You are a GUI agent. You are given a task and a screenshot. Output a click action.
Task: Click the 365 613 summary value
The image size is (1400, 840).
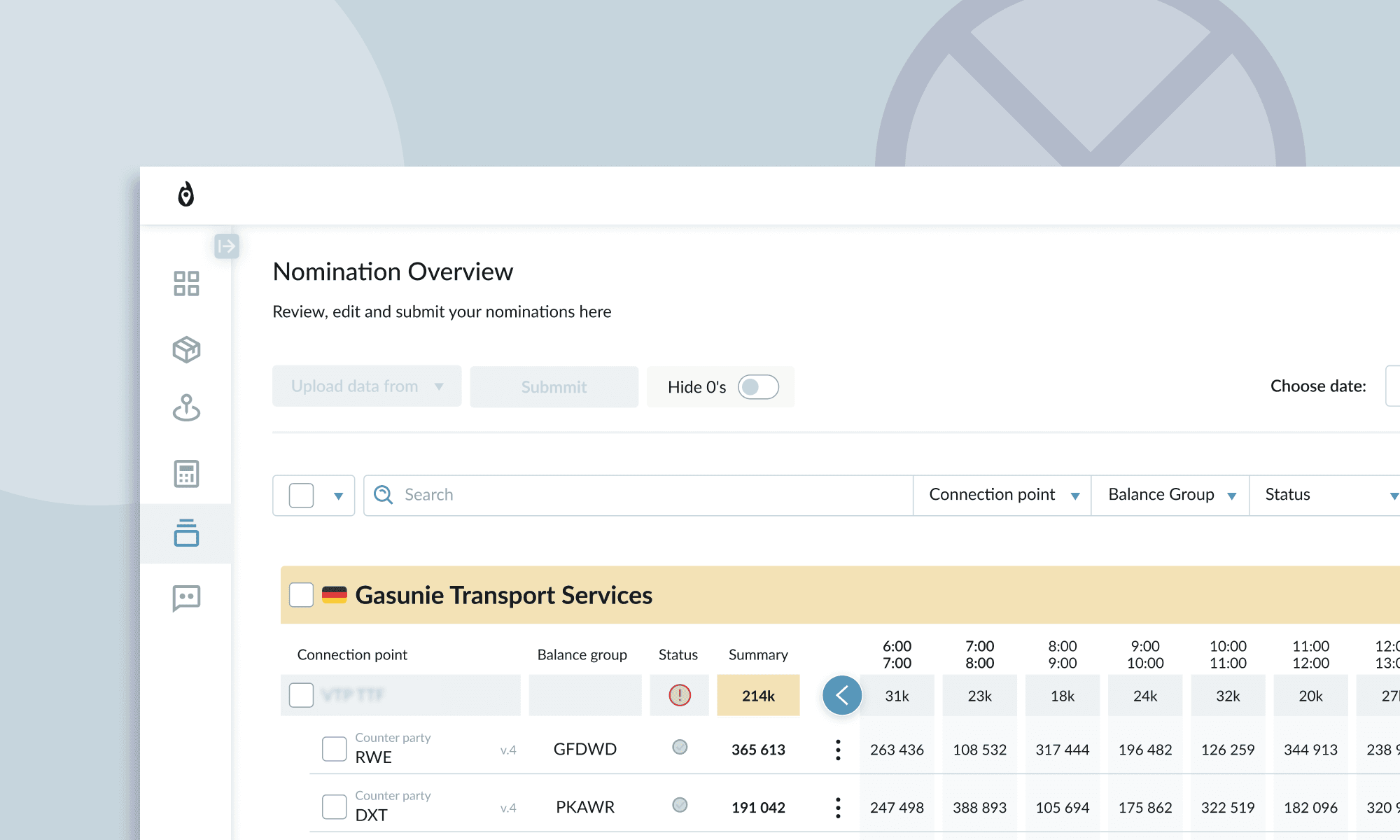pyautogui.click(x=758, y=750)
